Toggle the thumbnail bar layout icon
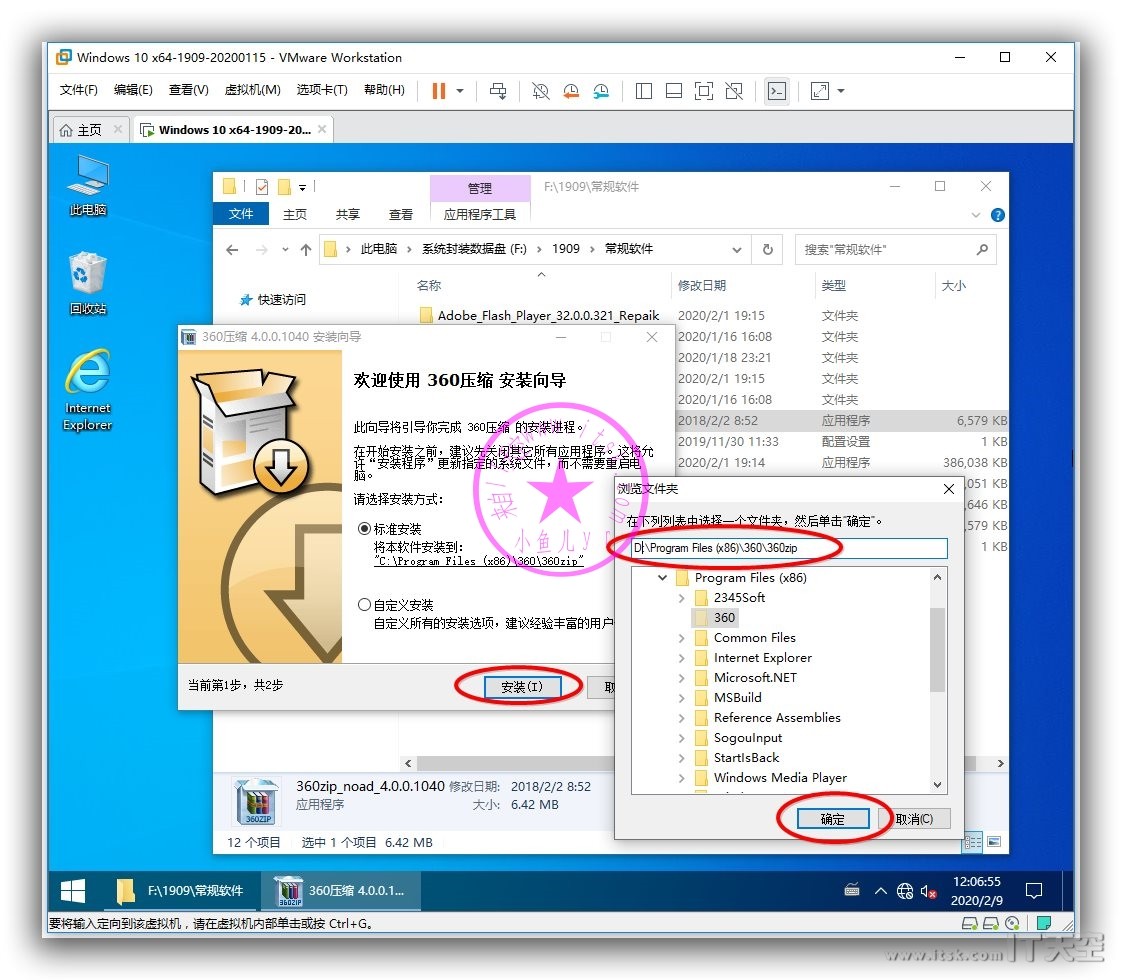Viewport: 1122px width, 980px height. click(x=673, y=91)
